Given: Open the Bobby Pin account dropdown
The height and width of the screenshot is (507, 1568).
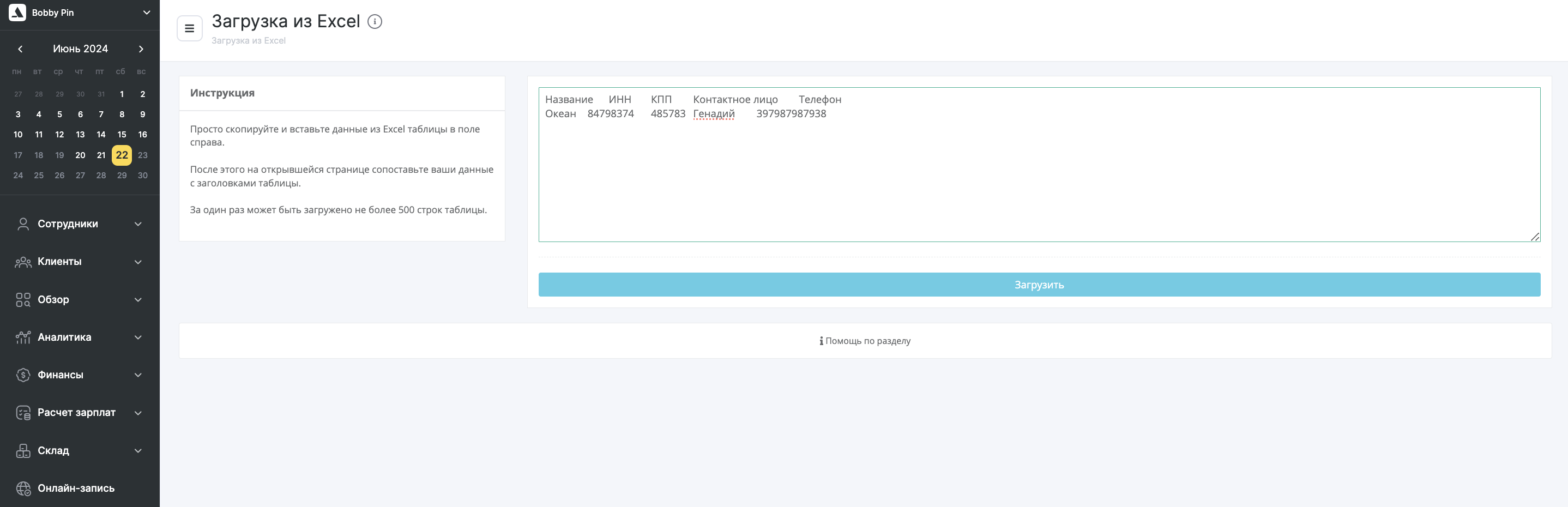Looking at the screenshot, I should click(146, 12).
